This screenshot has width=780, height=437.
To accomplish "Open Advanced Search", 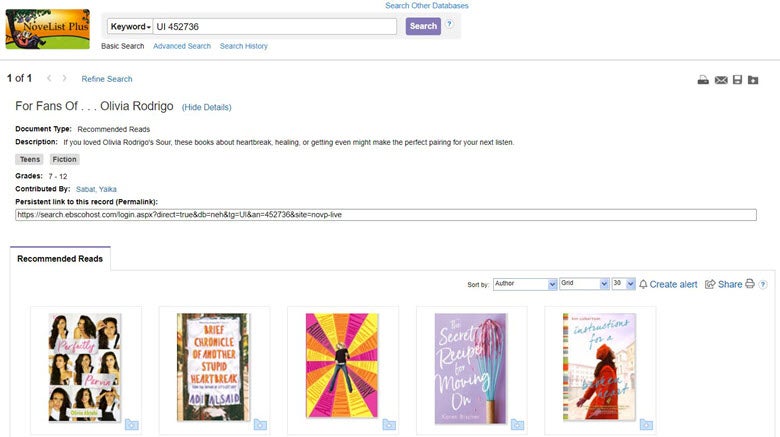I will 182,46.
